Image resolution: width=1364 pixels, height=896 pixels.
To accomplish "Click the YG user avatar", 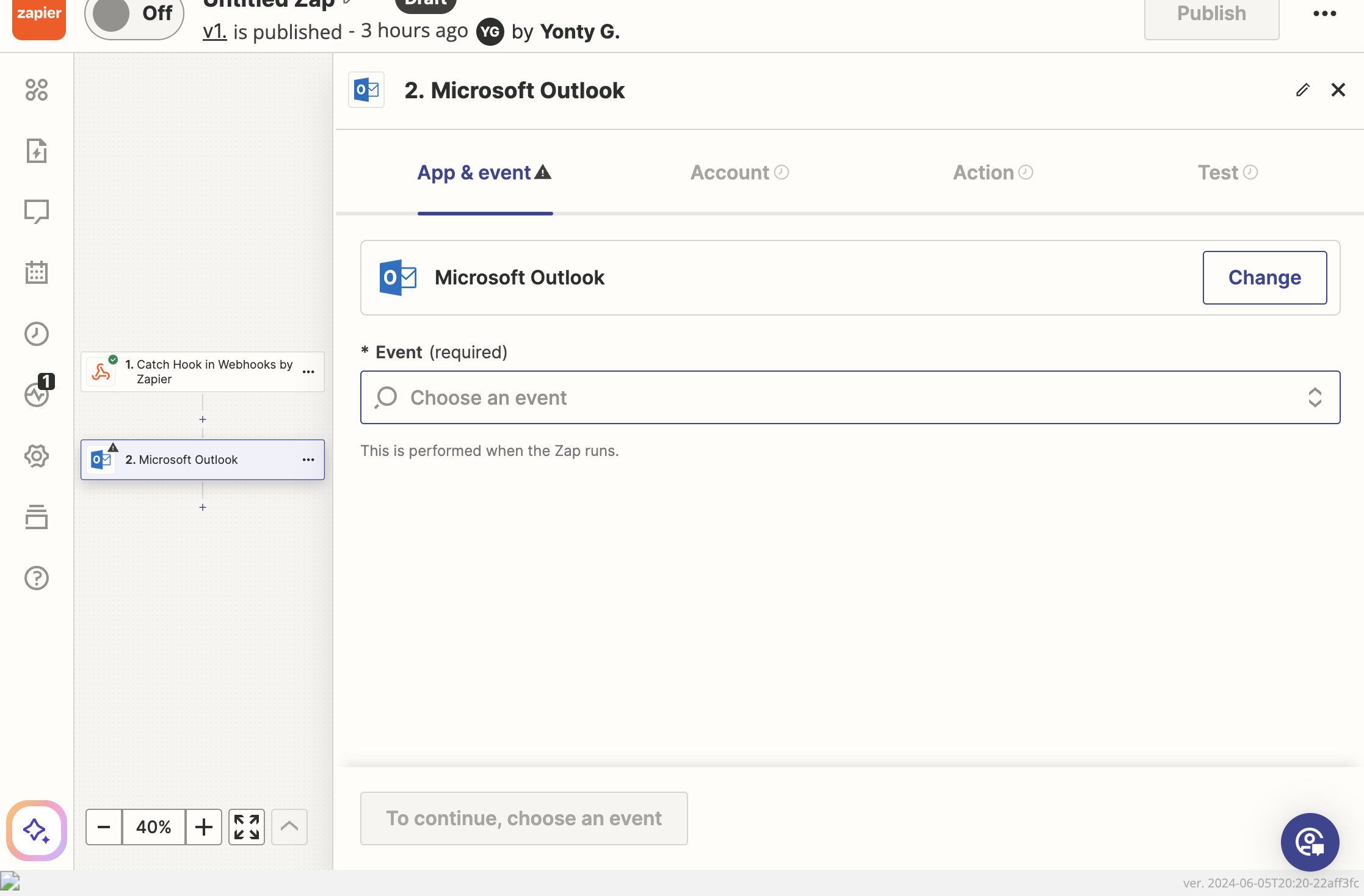I will [x=490, y=32].
